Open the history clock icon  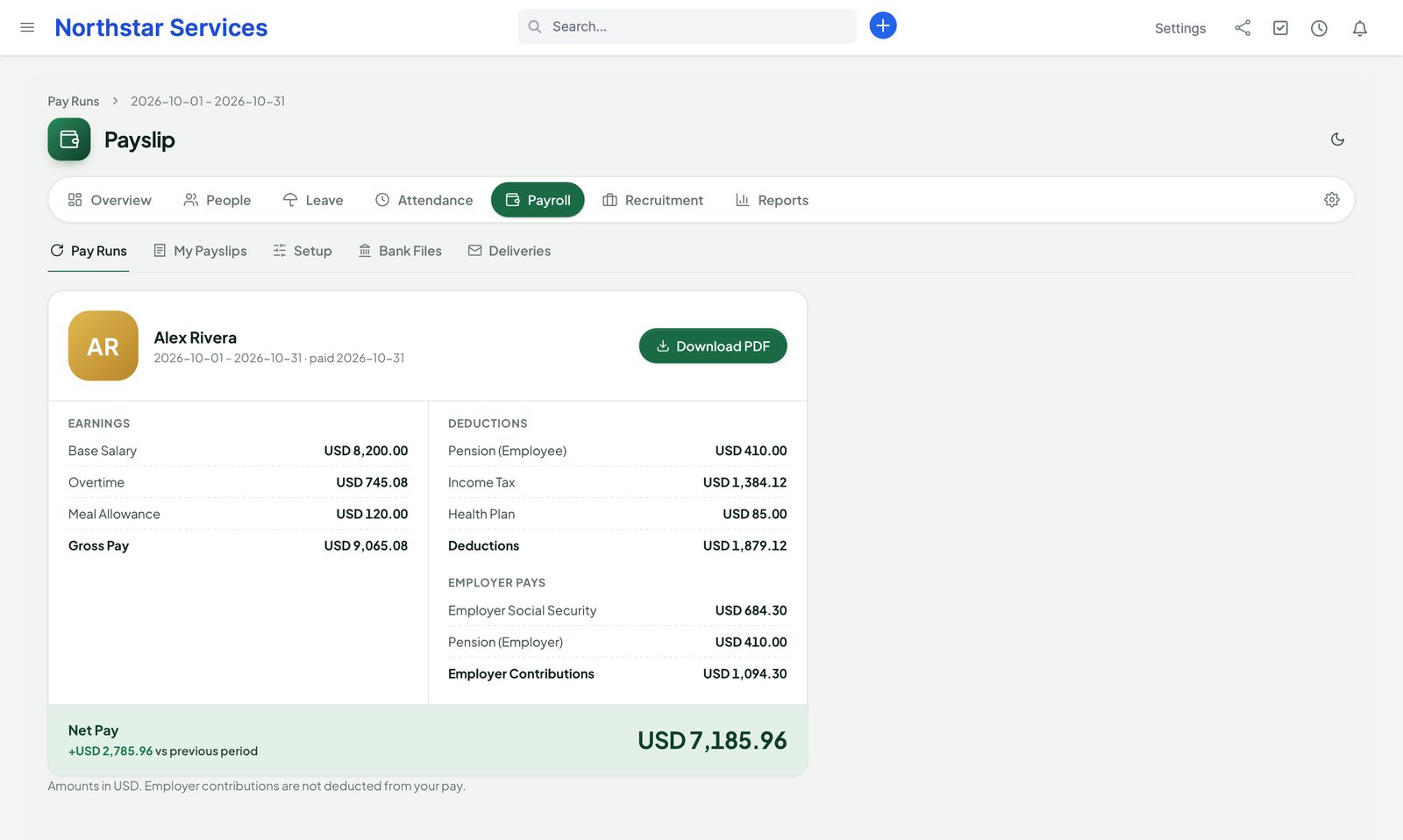click(1319, 28)
